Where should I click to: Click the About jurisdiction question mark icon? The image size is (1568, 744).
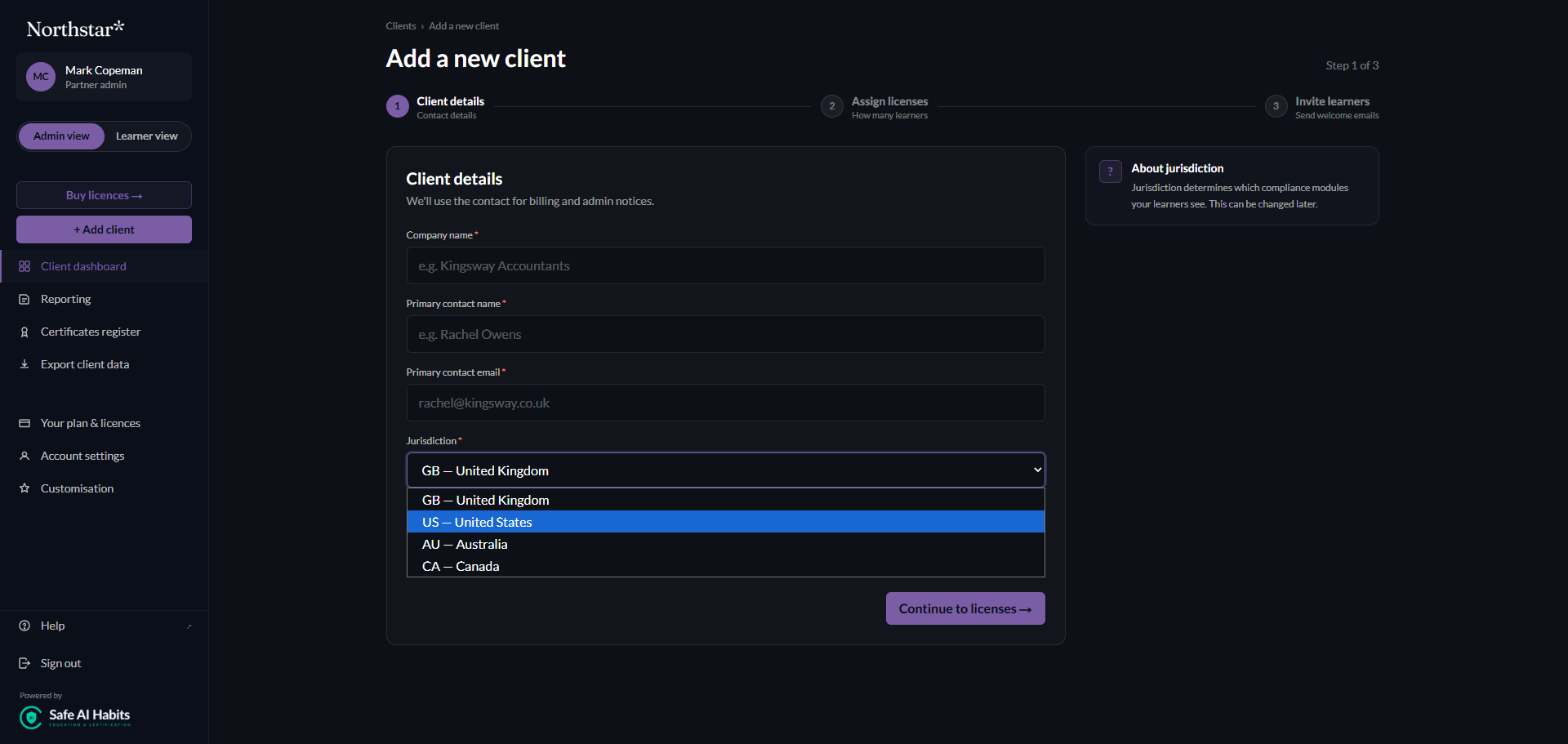(x=1110, y=172)
